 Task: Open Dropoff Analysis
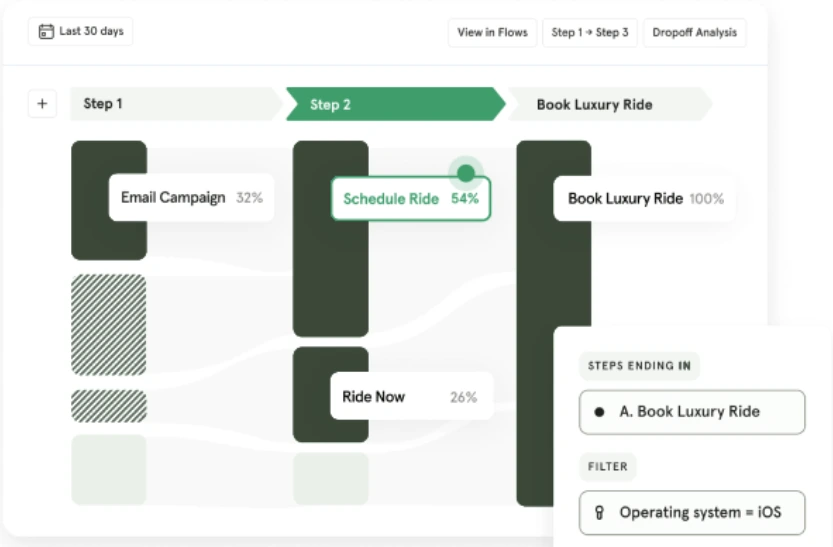[694, 33]
